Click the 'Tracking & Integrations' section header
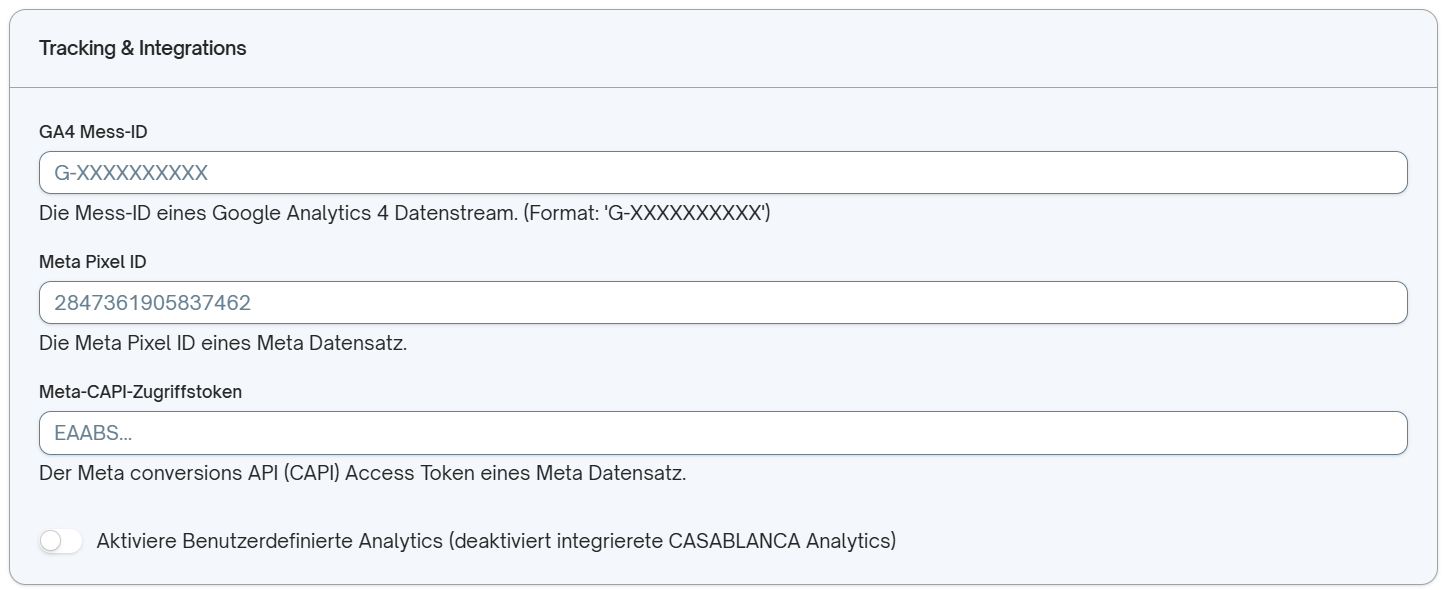Image resolution: width=1444 pixels, height=590 pixels. (x=143, y=48)
